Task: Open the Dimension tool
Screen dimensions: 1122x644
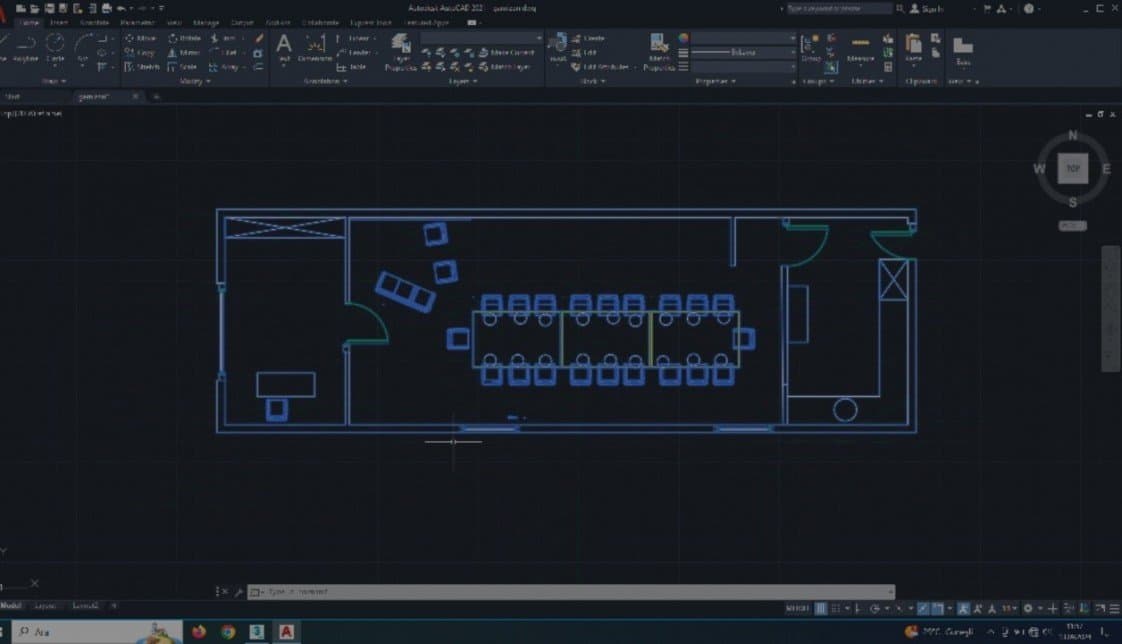Action: click(315, 48)
